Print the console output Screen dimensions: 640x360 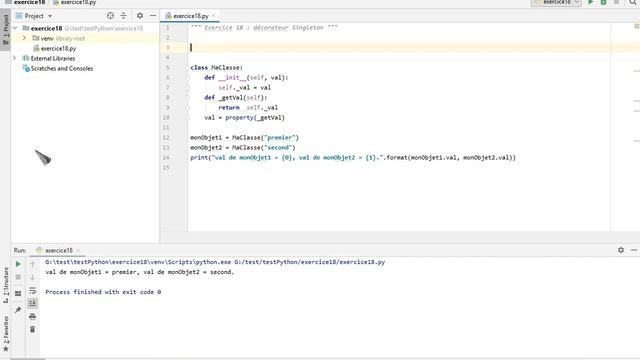point(33,316)
